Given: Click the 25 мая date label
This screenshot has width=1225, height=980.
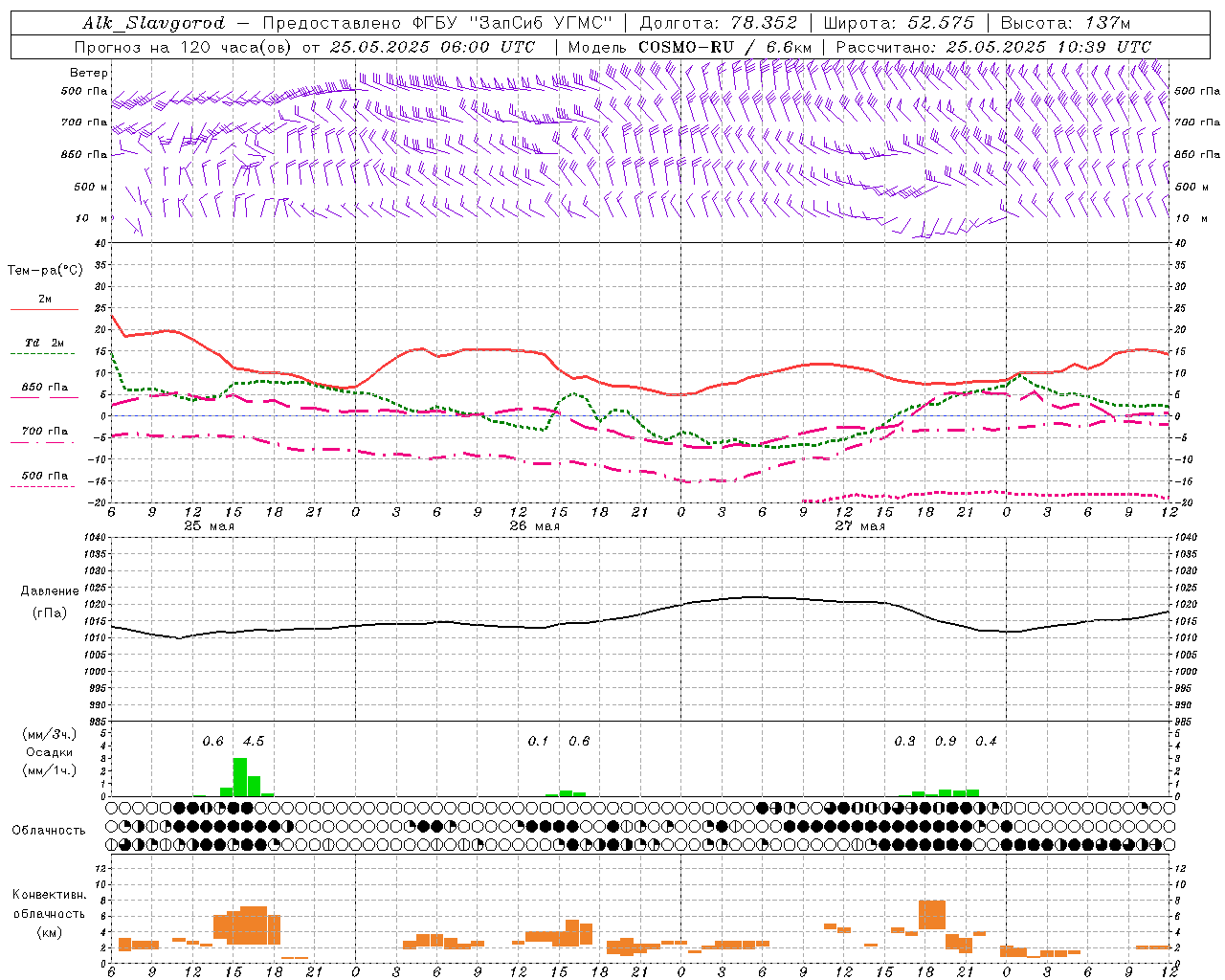Looking at the screenshot, I should pos(209,525).
